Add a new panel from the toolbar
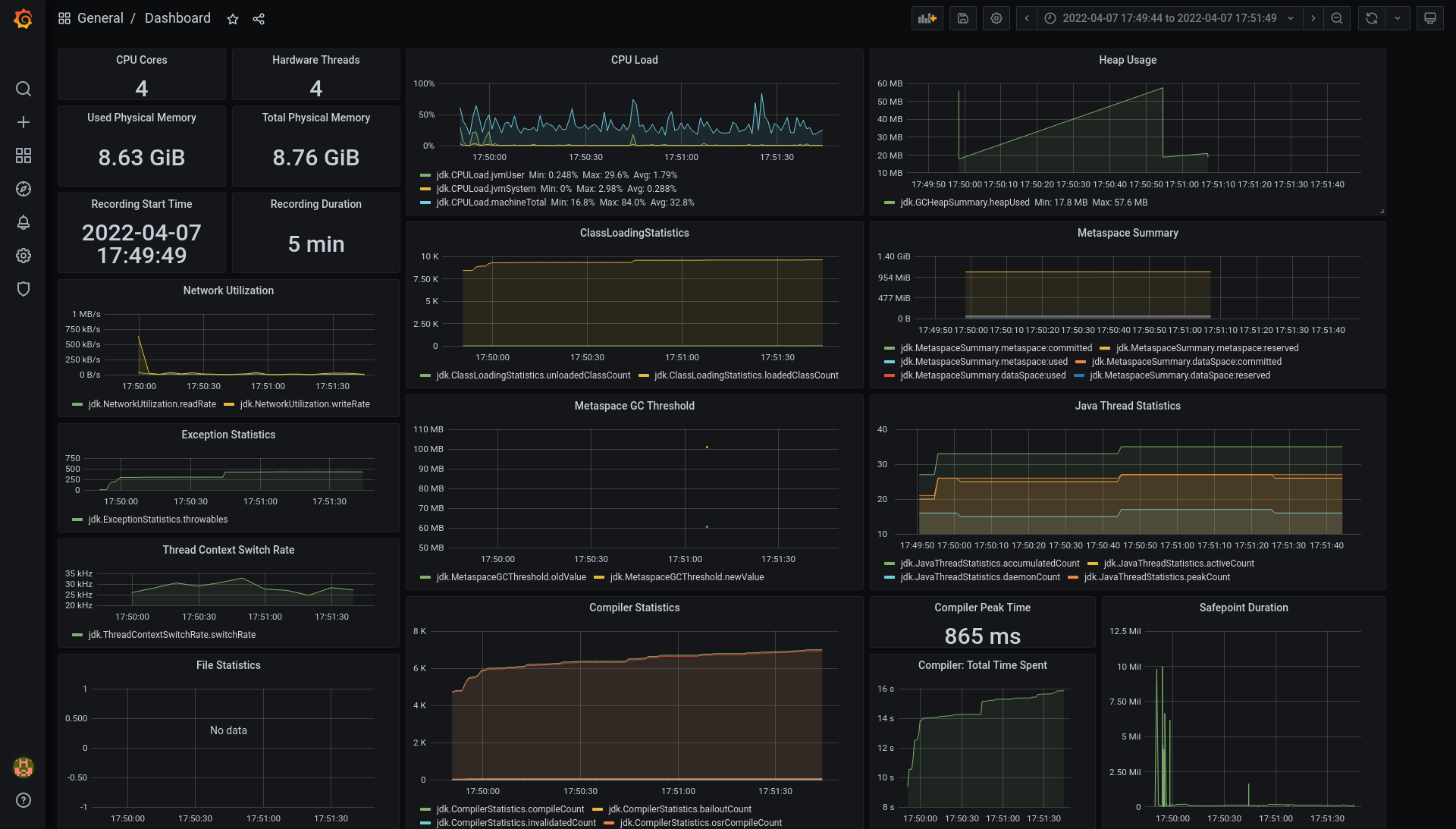Screen dimensions: 1456x829 coord(927,17)
